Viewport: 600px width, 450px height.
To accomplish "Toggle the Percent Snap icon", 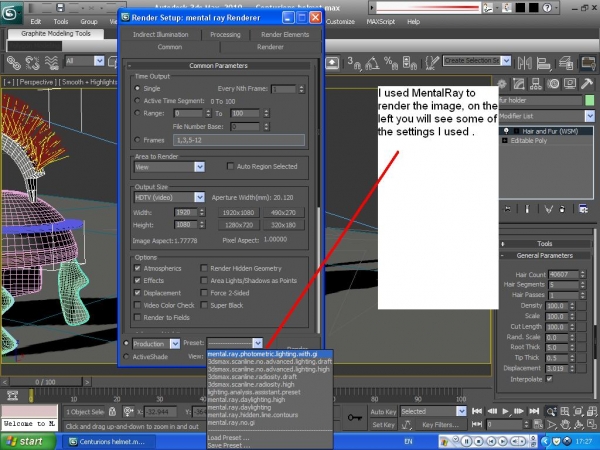I will pos(391,63).
